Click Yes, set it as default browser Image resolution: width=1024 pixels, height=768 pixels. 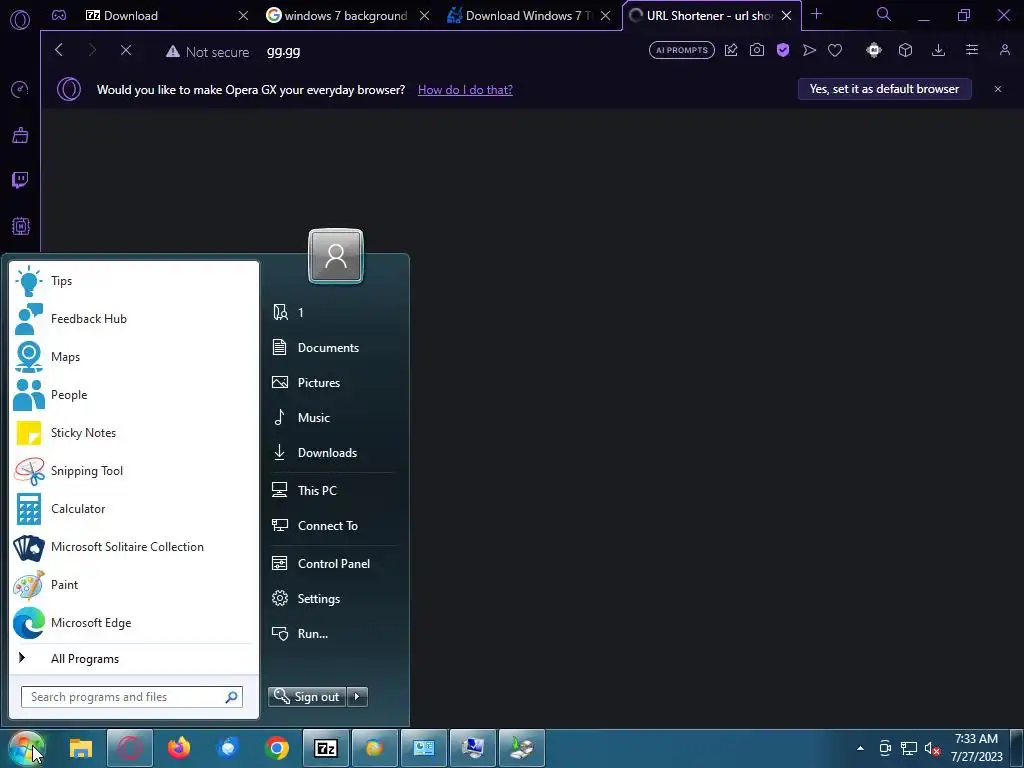884,89
